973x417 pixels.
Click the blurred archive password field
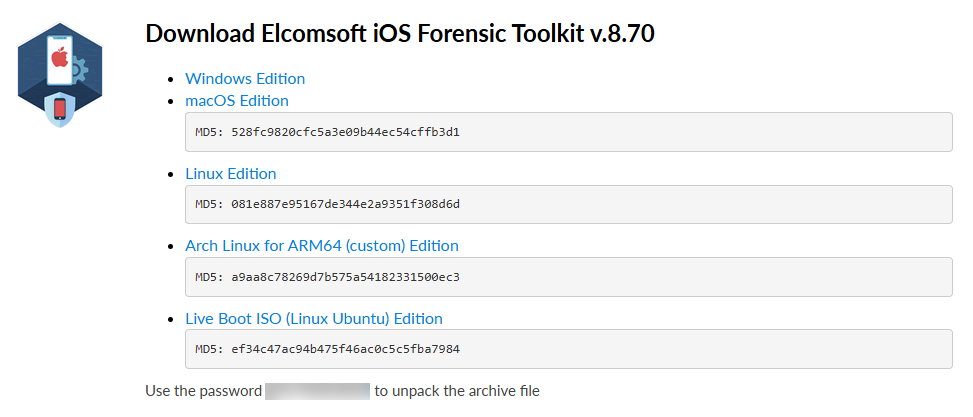click(317, 390)
